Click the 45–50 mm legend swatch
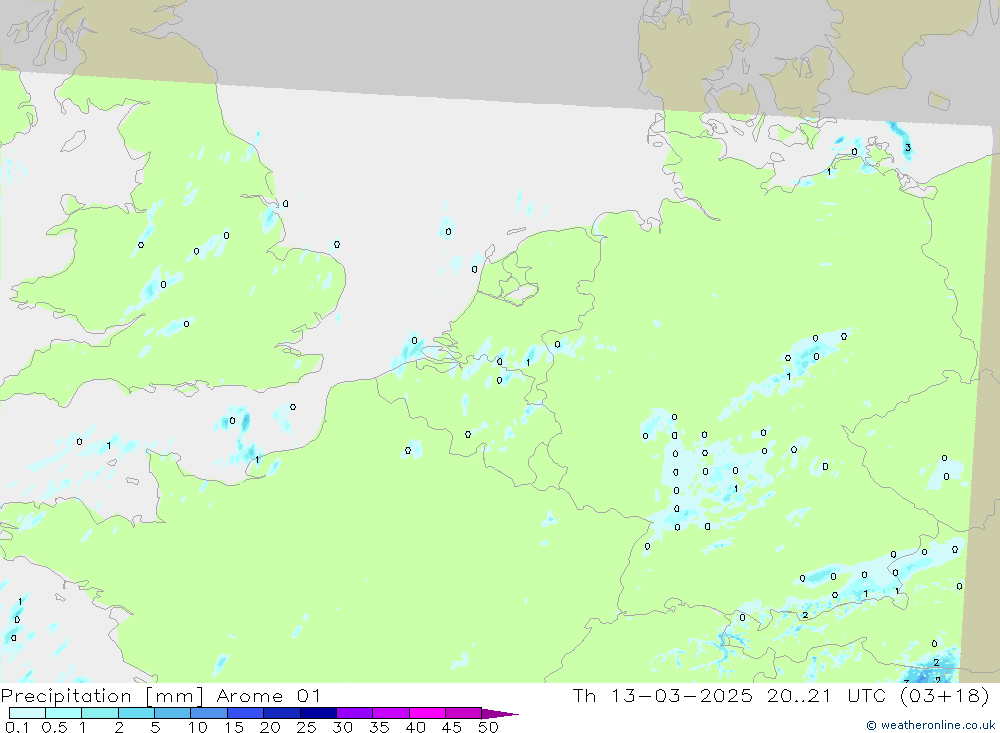This screenshot has height=733, width=1000. (x=464, y=713)
